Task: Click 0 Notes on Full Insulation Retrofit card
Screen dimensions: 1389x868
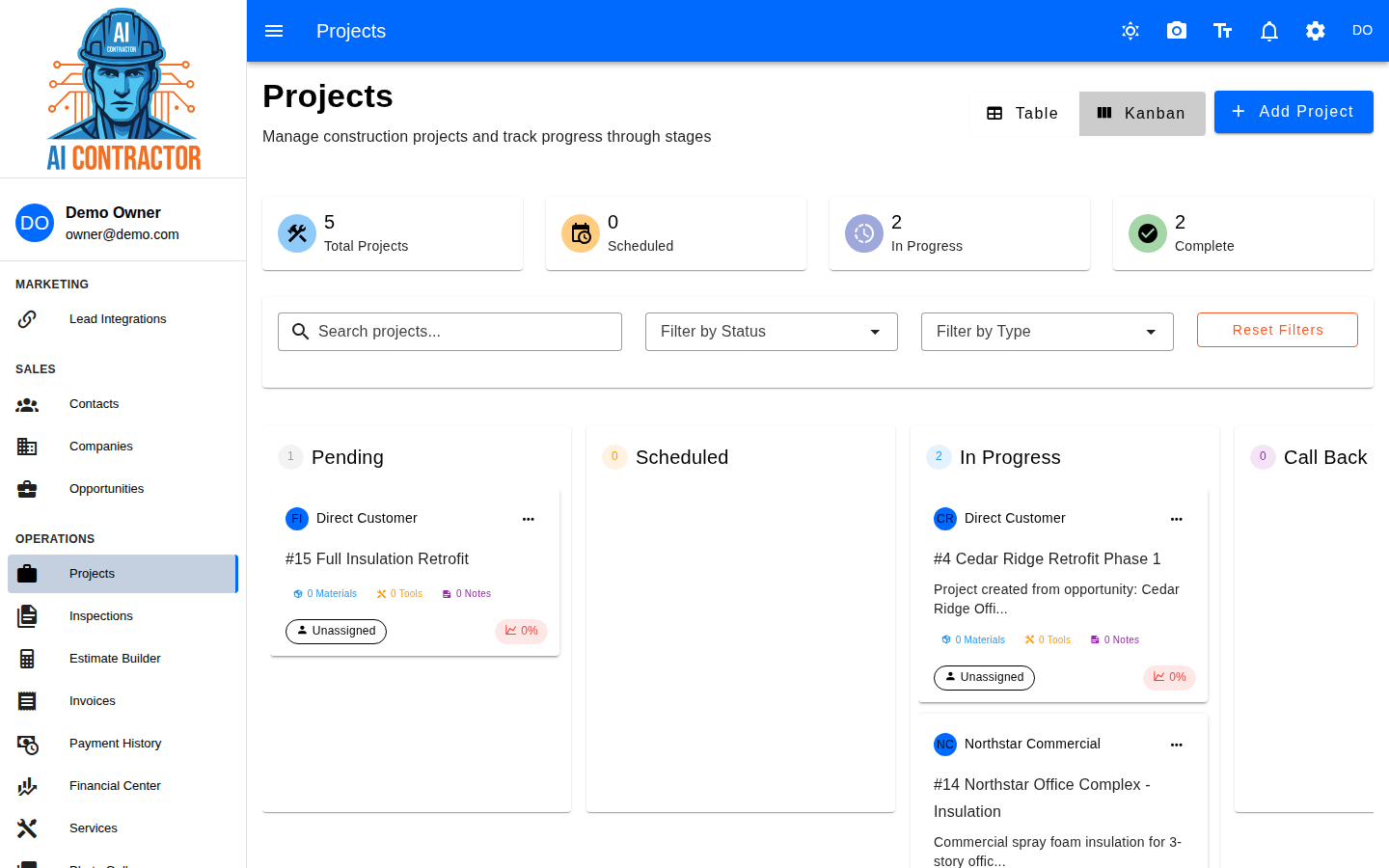Action: coord(467,594)
